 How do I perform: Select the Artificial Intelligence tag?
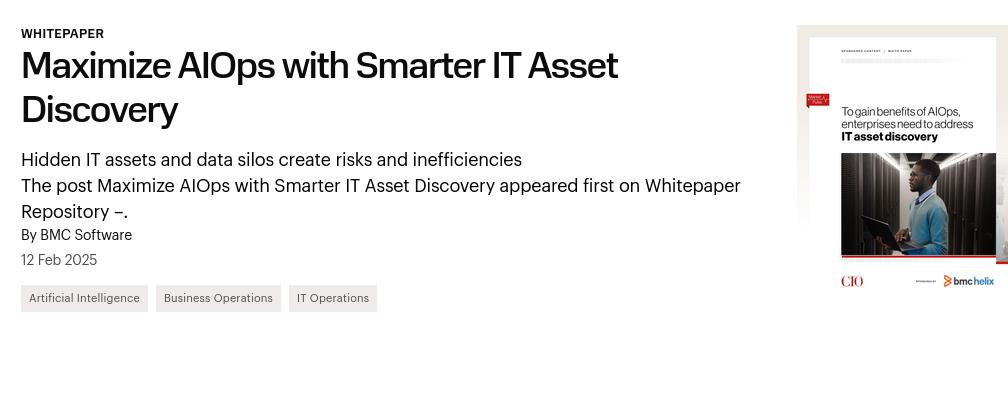(x=84, y=298)
